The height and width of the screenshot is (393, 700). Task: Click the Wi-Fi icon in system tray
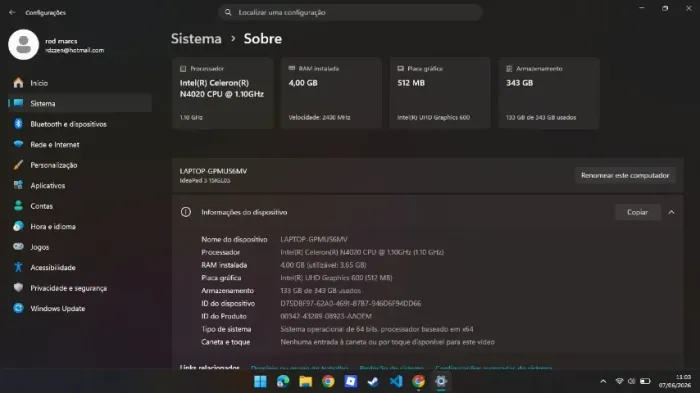click(619, 381)
